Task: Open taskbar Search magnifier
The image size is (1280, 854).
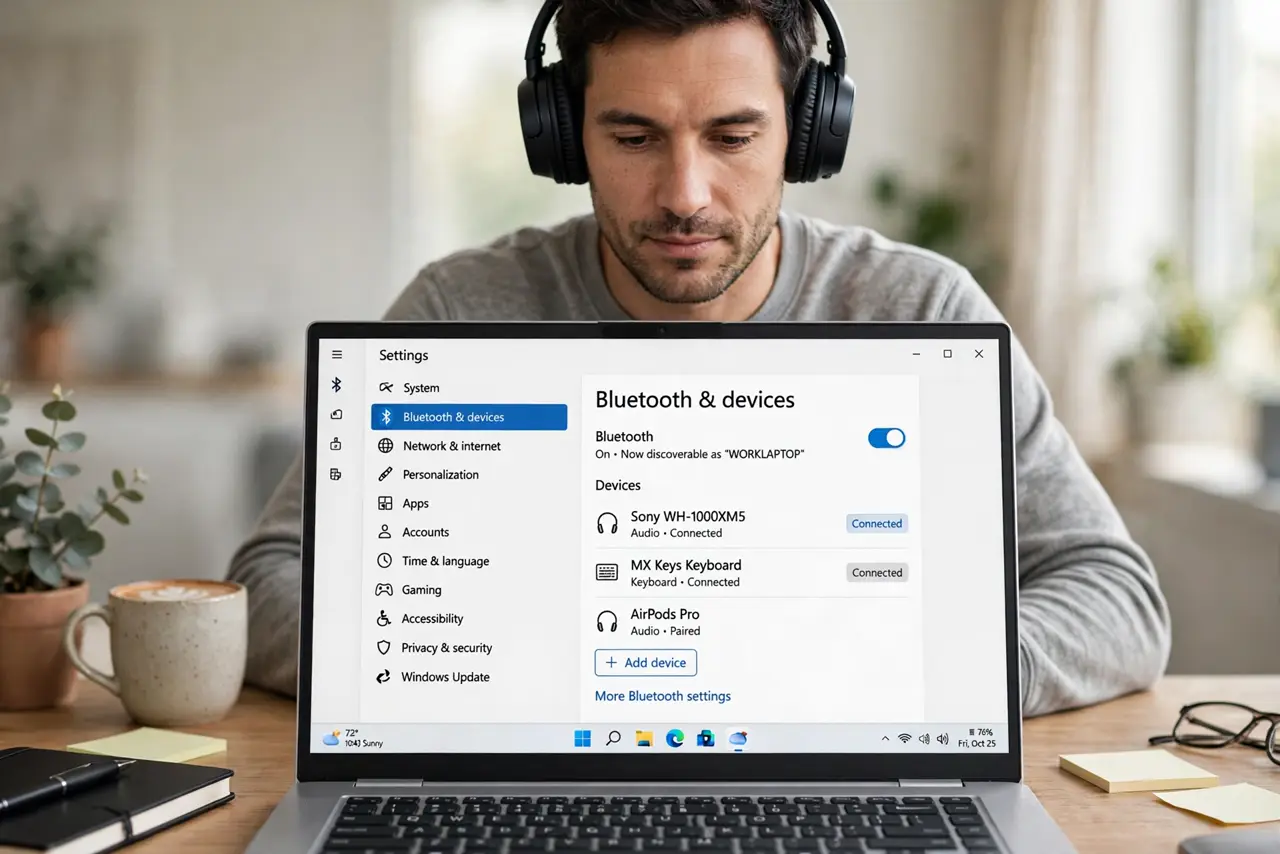Action: tap(613, 739)
